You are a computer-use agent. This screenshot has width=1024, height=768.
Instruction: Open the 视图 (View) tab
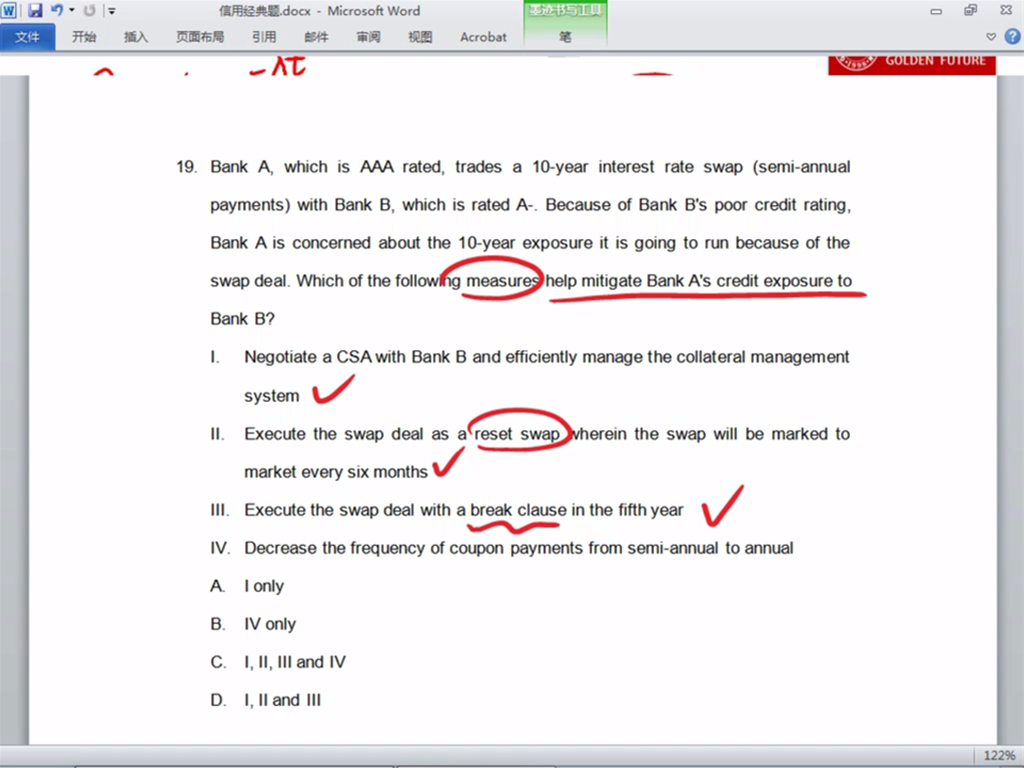click(x=420, y=37)
